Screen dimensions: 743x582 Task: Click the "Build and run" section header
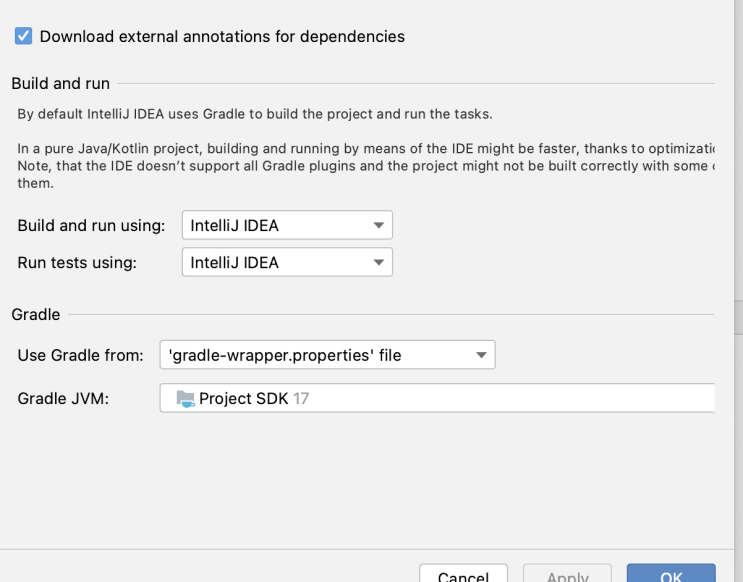[60, 84]
